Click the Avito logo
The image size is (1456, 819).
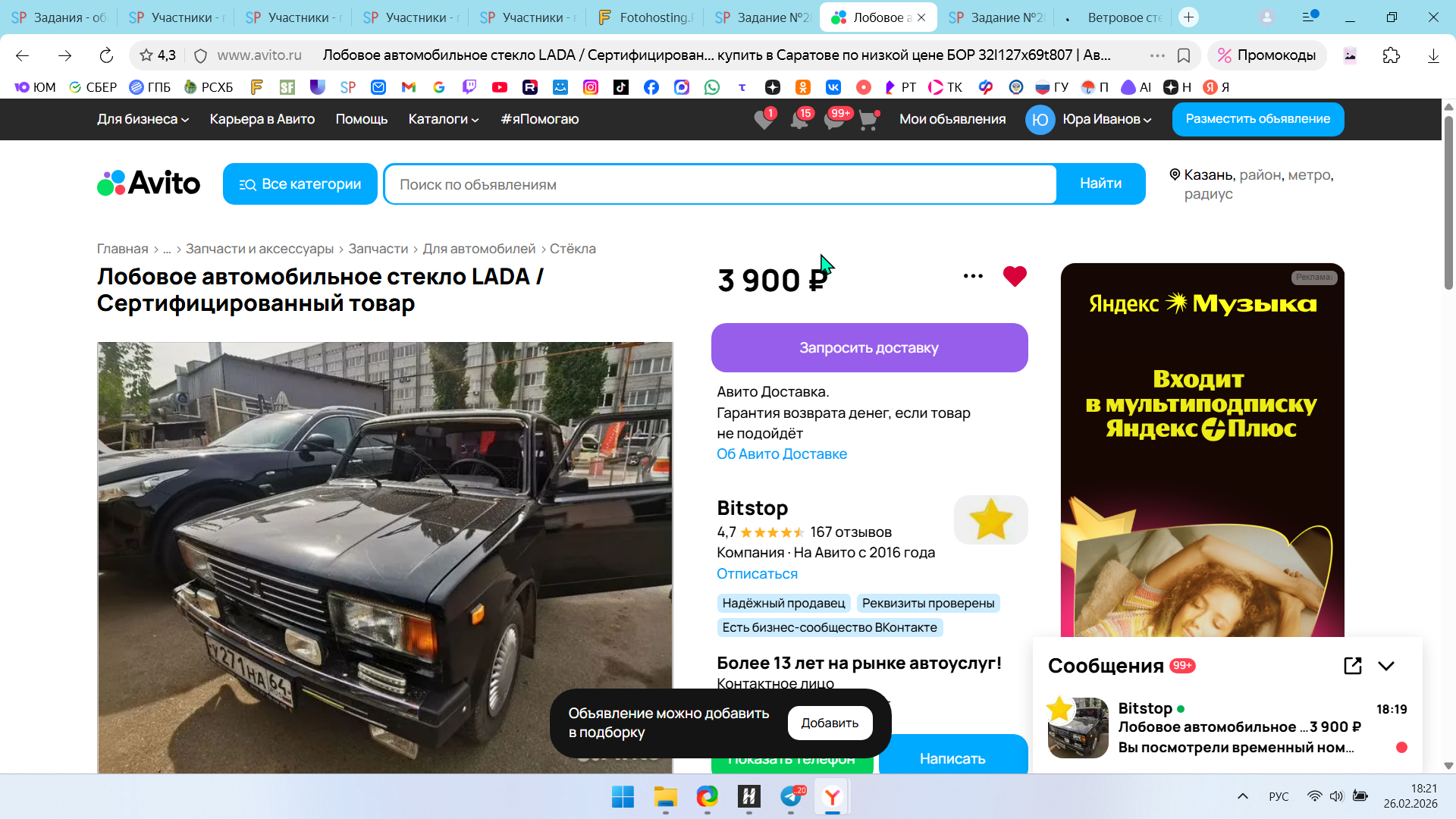tap(149, 184)
